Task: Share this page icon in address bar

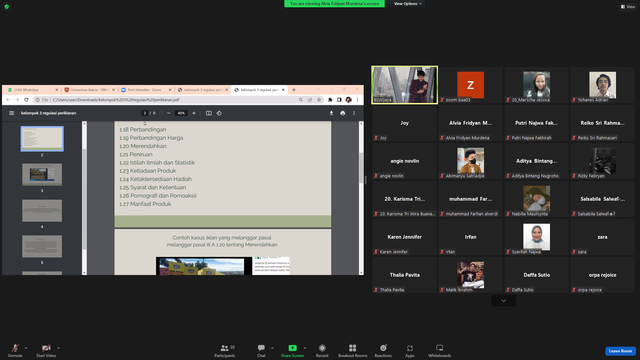Action: coord(310,100)
